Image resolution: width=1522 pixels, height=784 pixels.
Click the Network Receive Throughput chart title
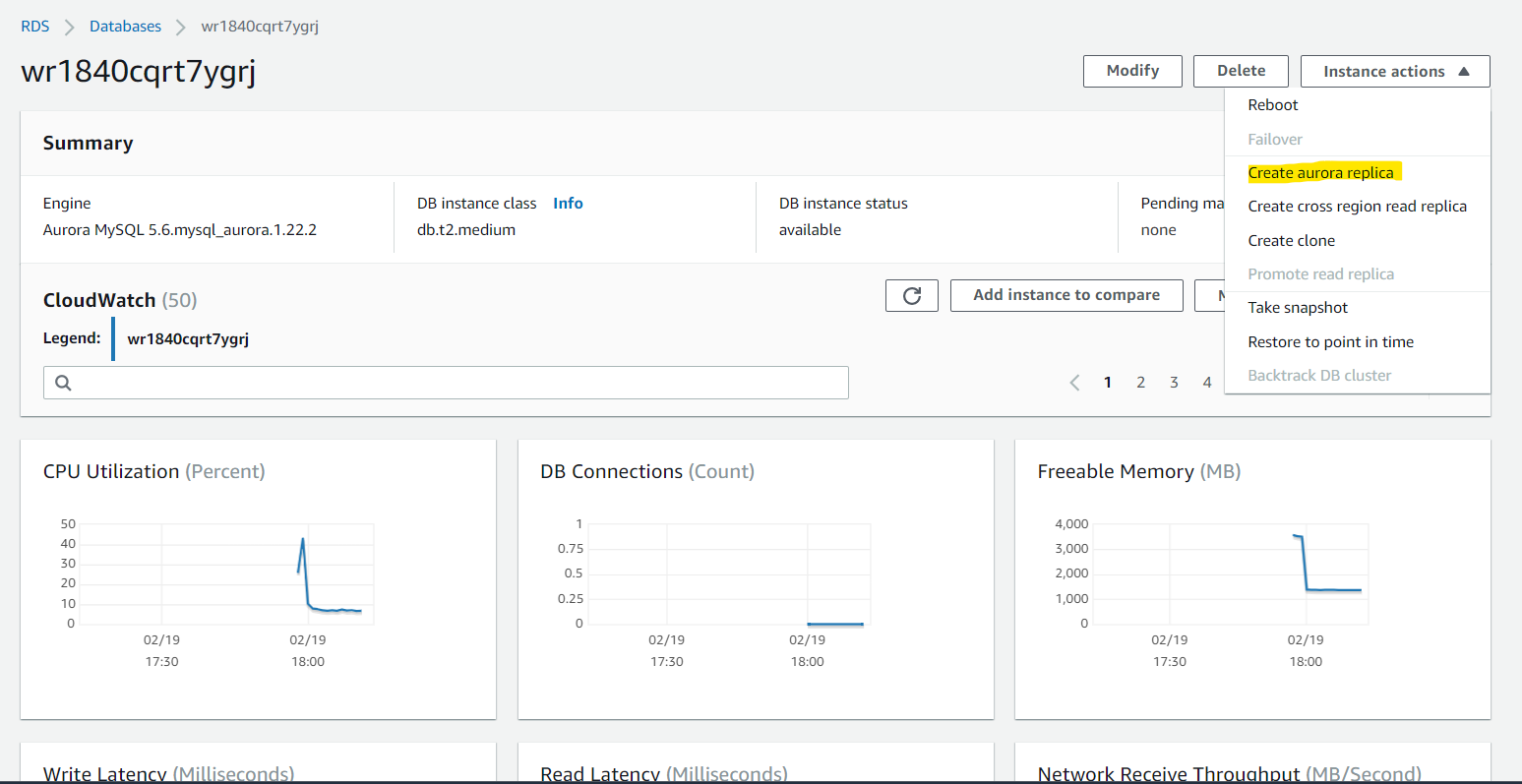[x=1229, y=774]
